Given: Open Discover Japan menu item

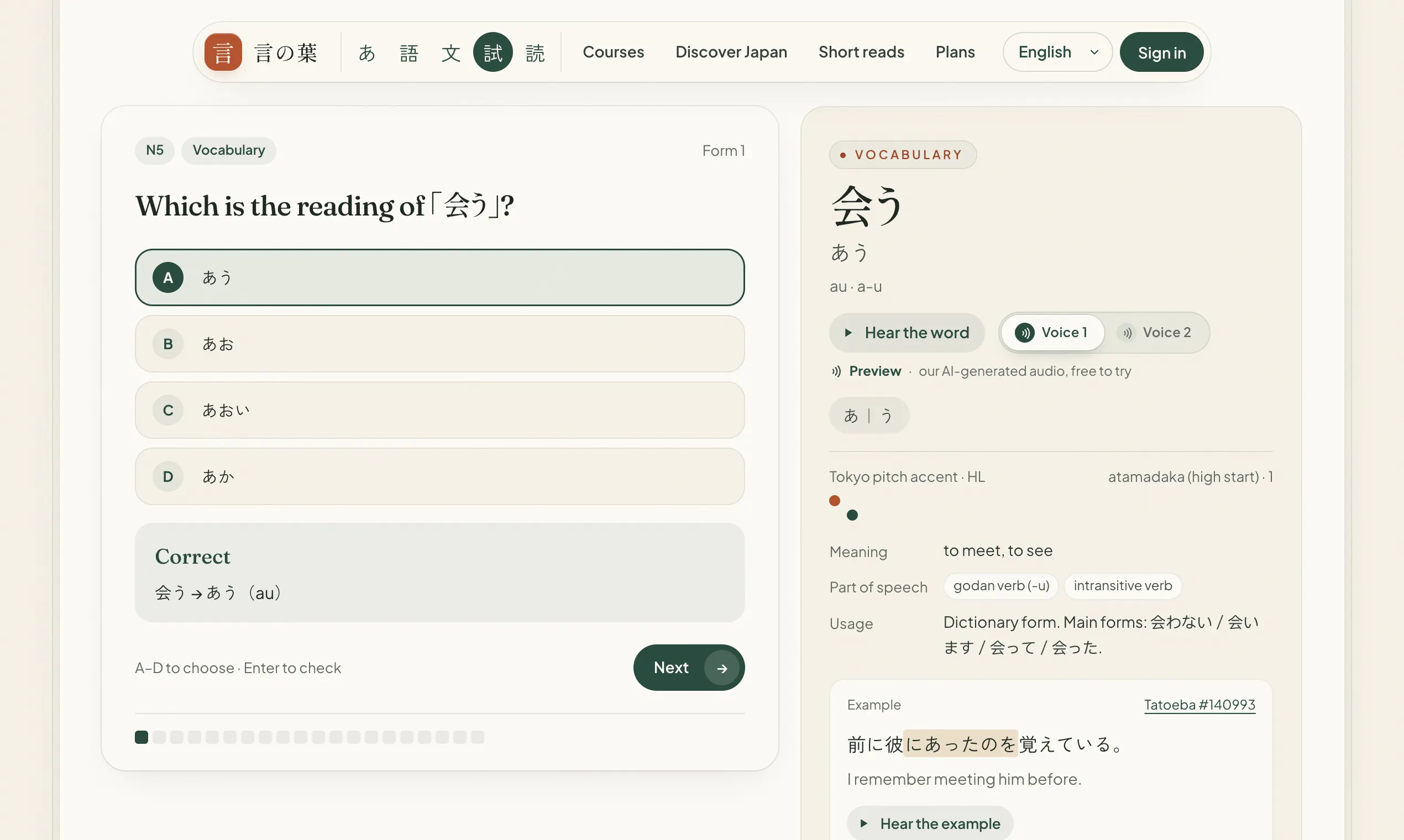Looking at the screenshot, I should pos(731,52).
